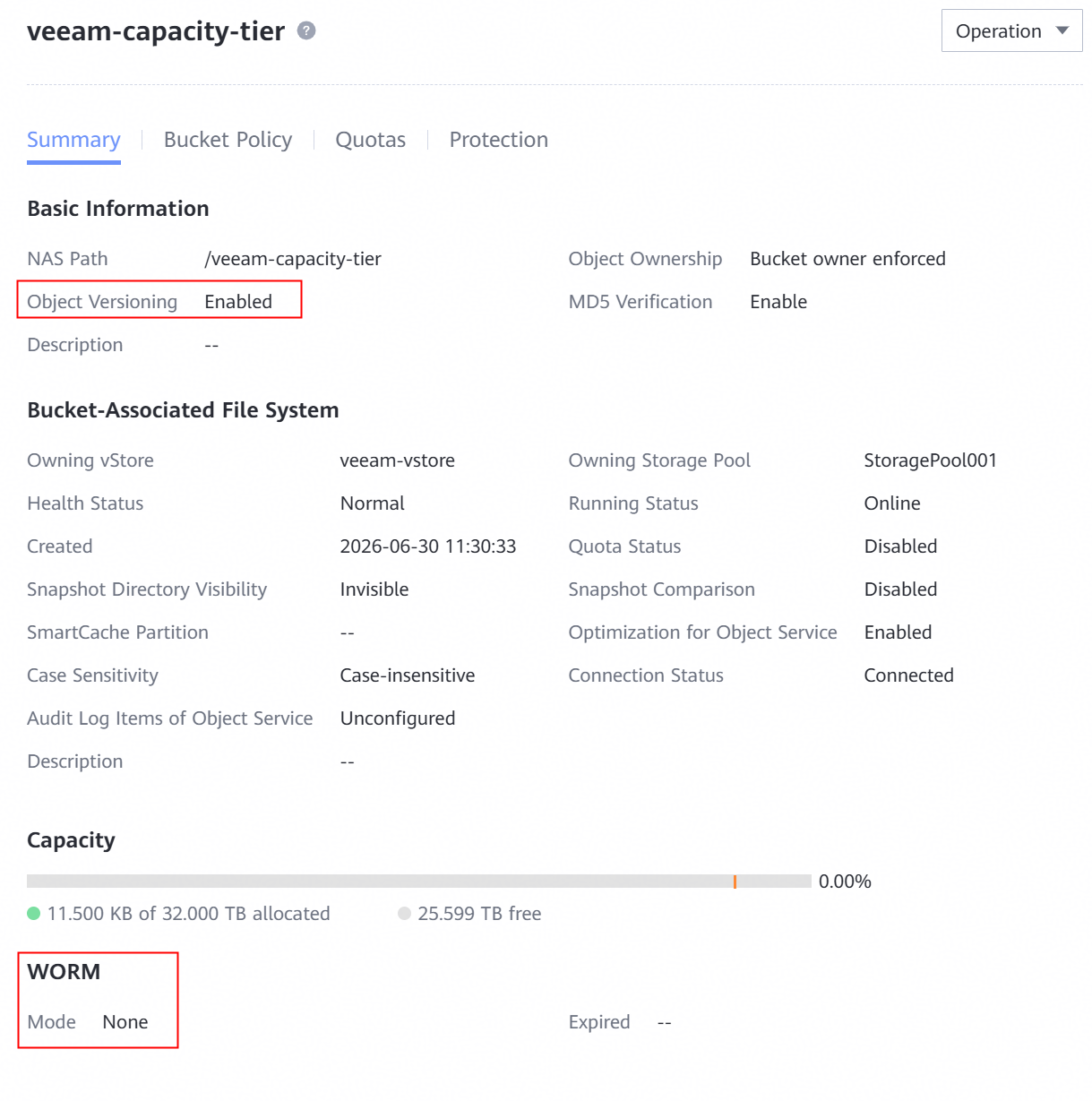The height and width of the screenshot is (1101, 1092).
Task: Click the Unconfigured audit log value
Action: [x=398, y=718]
